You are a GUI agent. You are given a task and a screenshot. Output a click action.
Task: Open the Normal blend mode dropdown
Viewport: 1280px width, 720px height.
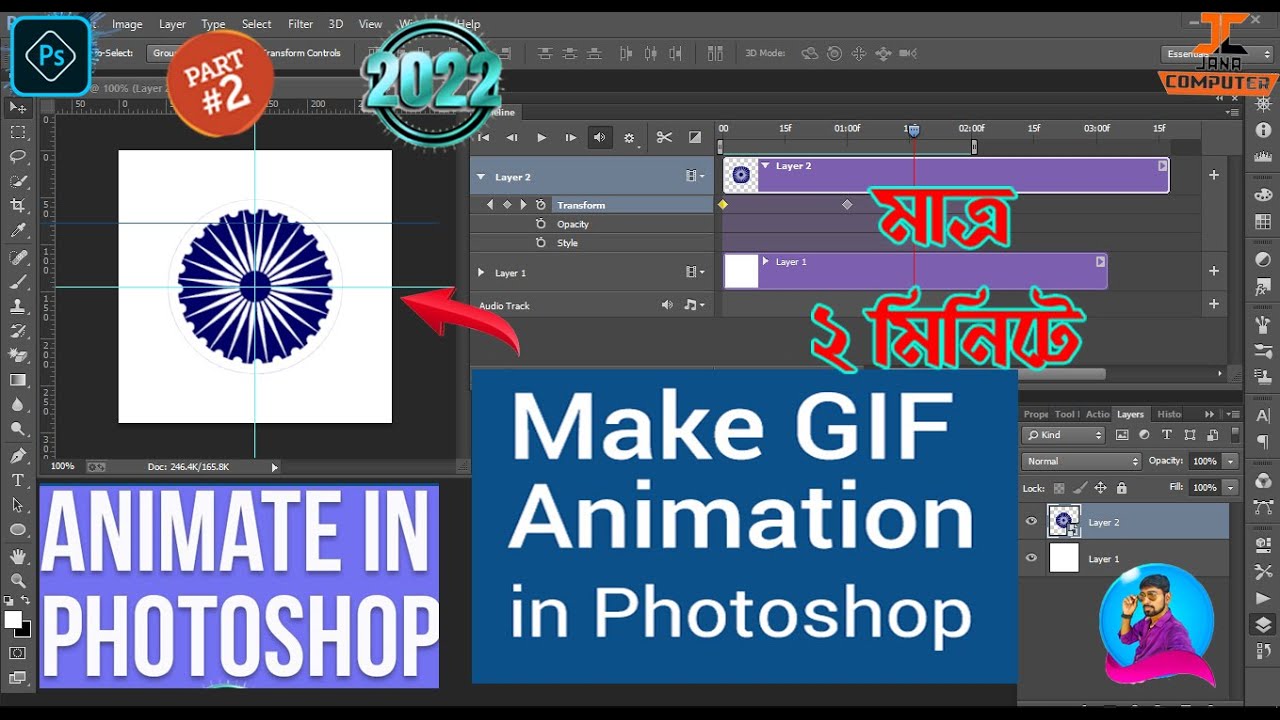(1081, 461)
